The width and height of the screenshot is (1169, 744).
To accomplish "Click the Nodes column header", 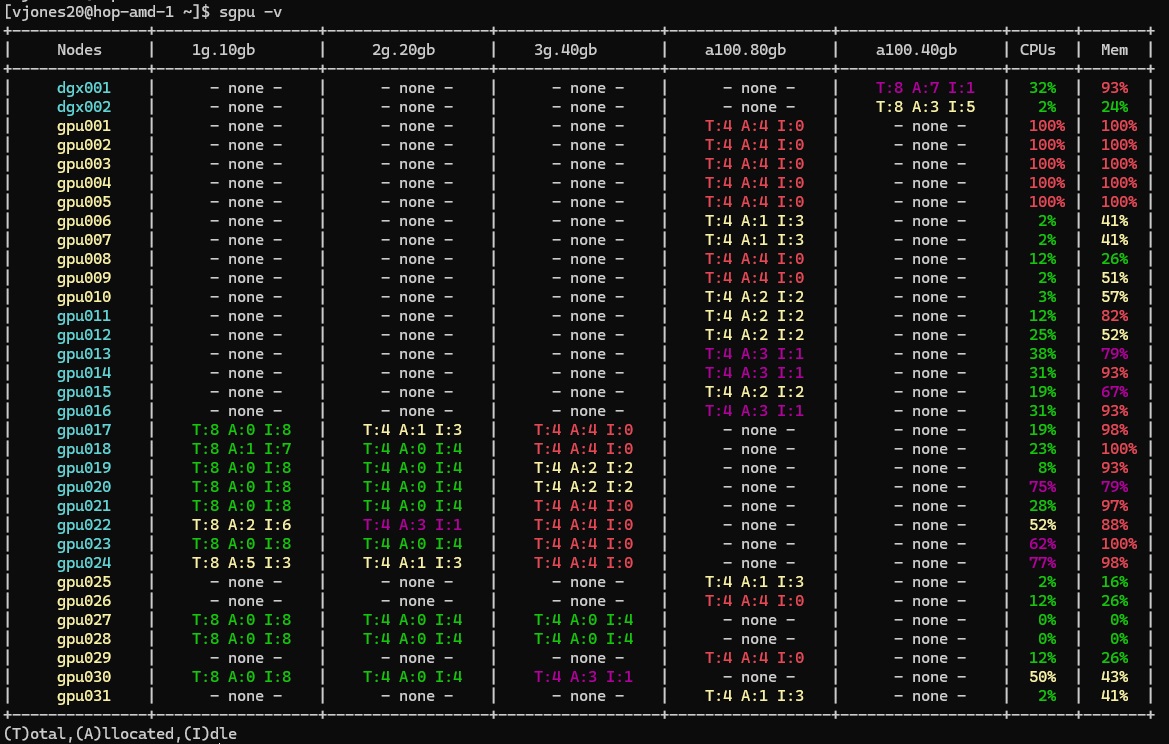I will pyautogui.click(x=79, y=50).
